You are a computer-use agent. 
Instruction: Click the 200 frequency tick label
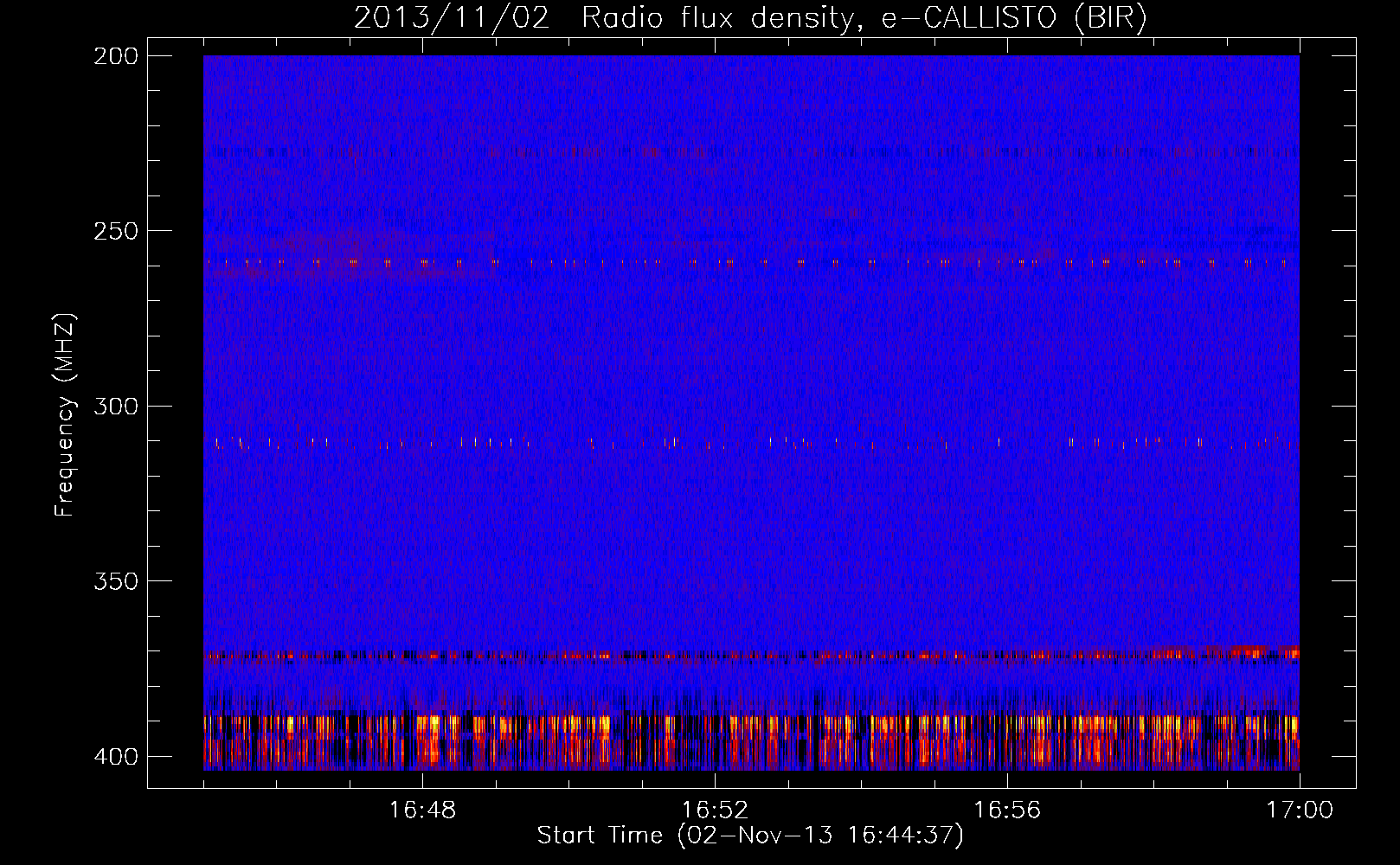click(x=116, y=56)
